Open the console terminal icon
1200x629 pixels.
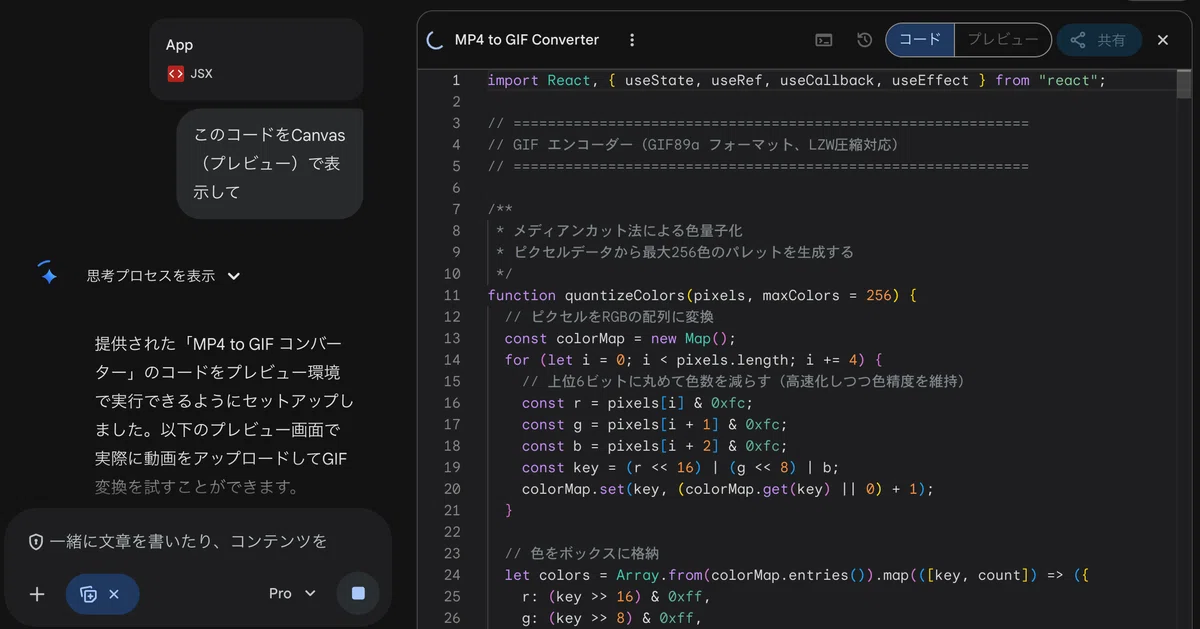tap(824, 40)
